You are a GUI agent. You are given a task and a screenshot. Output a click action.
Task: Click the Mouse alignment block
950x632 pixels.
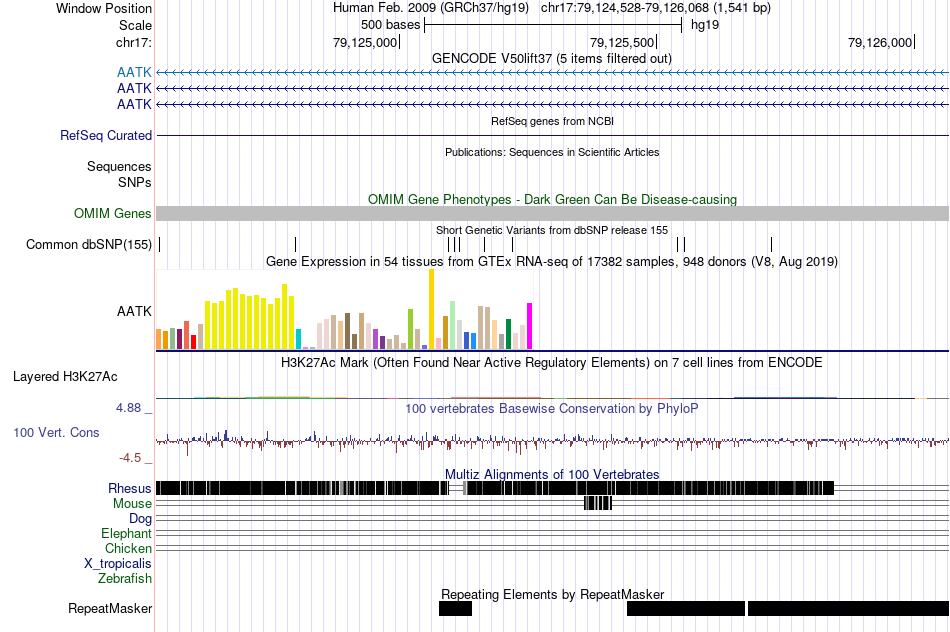(598, 503)
